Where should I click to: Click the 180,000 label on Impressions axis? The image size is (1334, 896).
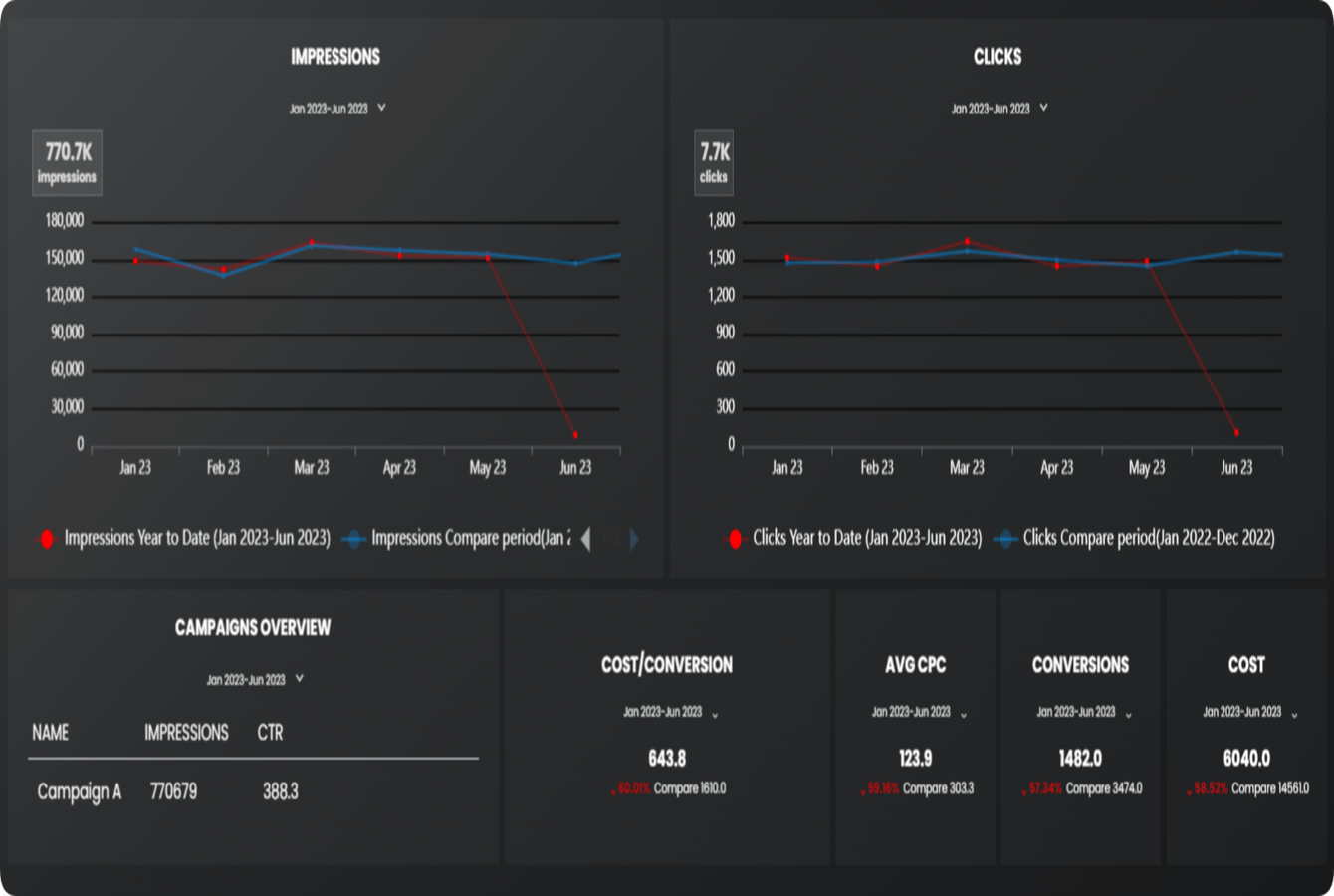pyautogui.click(x=65, y=221)
